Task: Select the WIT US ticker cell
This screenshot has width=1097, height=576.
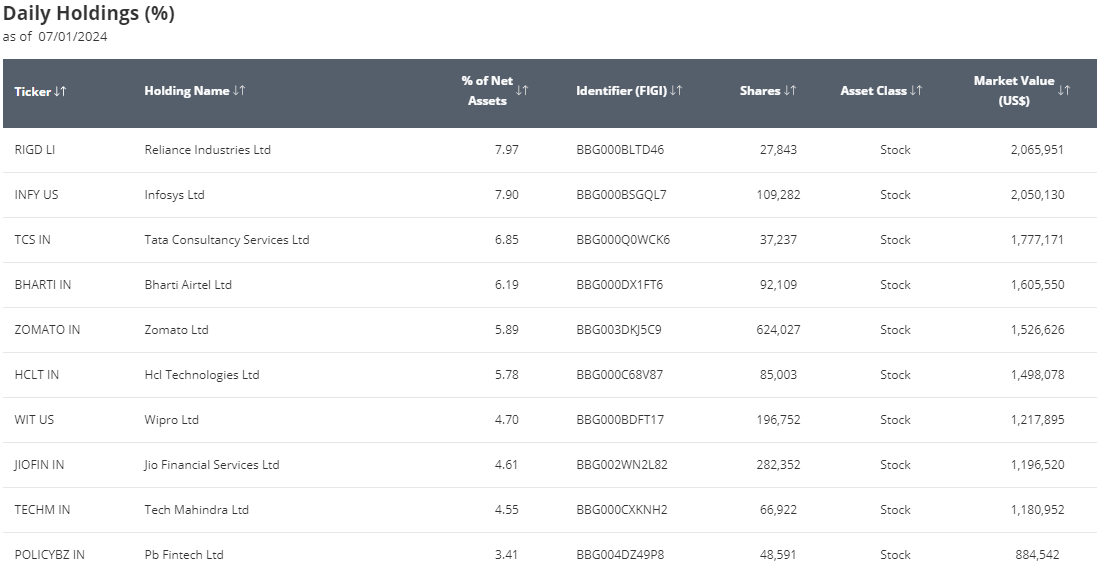Action: point(34,420)
